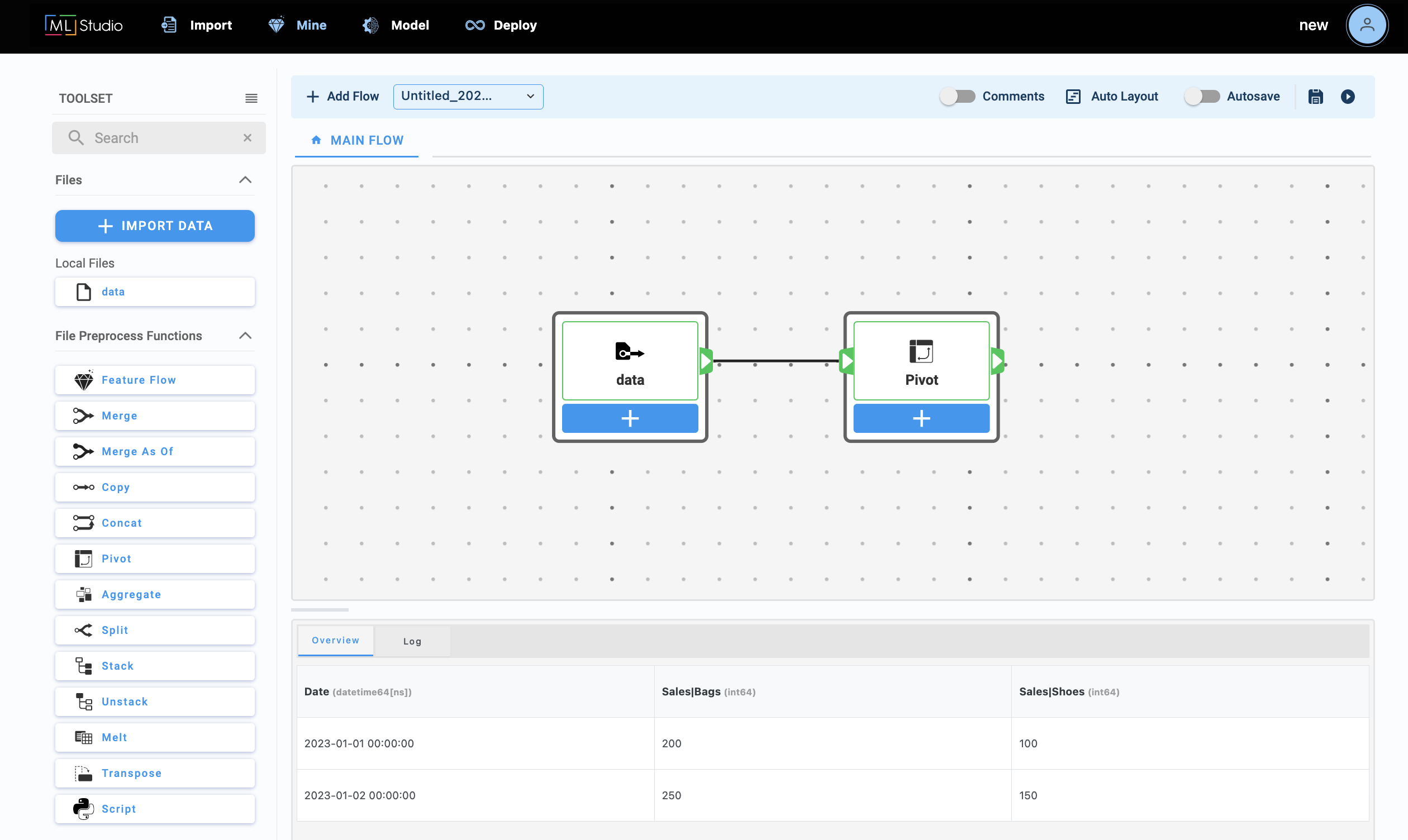Image resolution: width=1408 pixels, height=840 pixels.
Task: Click the save flow disk icon
Action: click(1315, 97)
